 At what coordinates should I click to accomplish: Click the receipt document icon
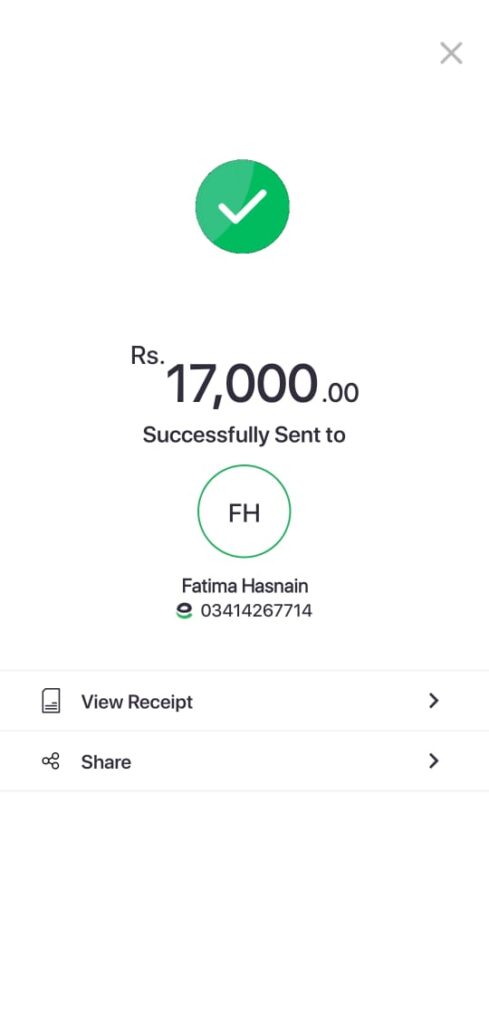coord(51,701)
